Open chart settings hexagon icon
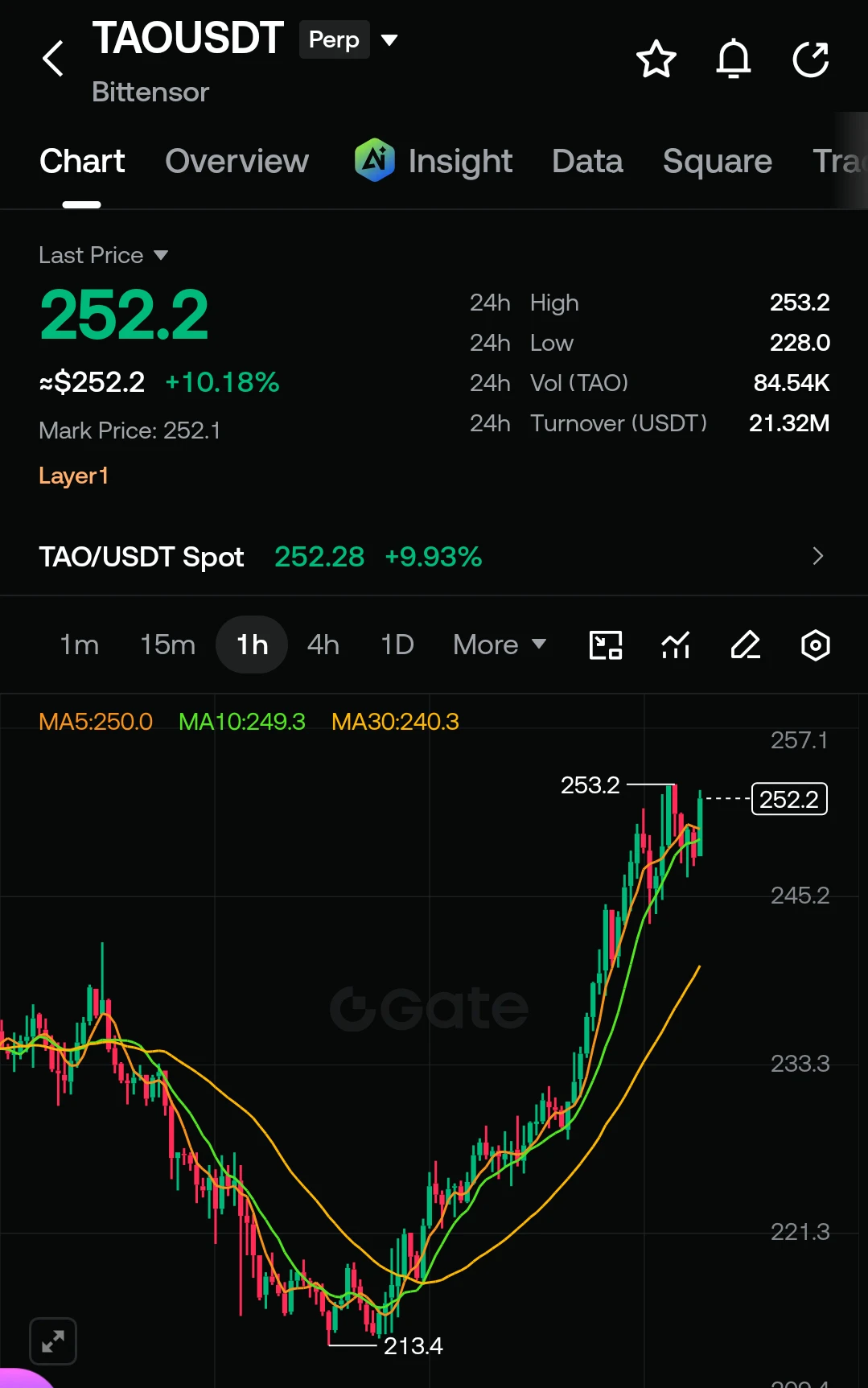Viewport: 868px width, 1388px height. (x=815, y=645)
